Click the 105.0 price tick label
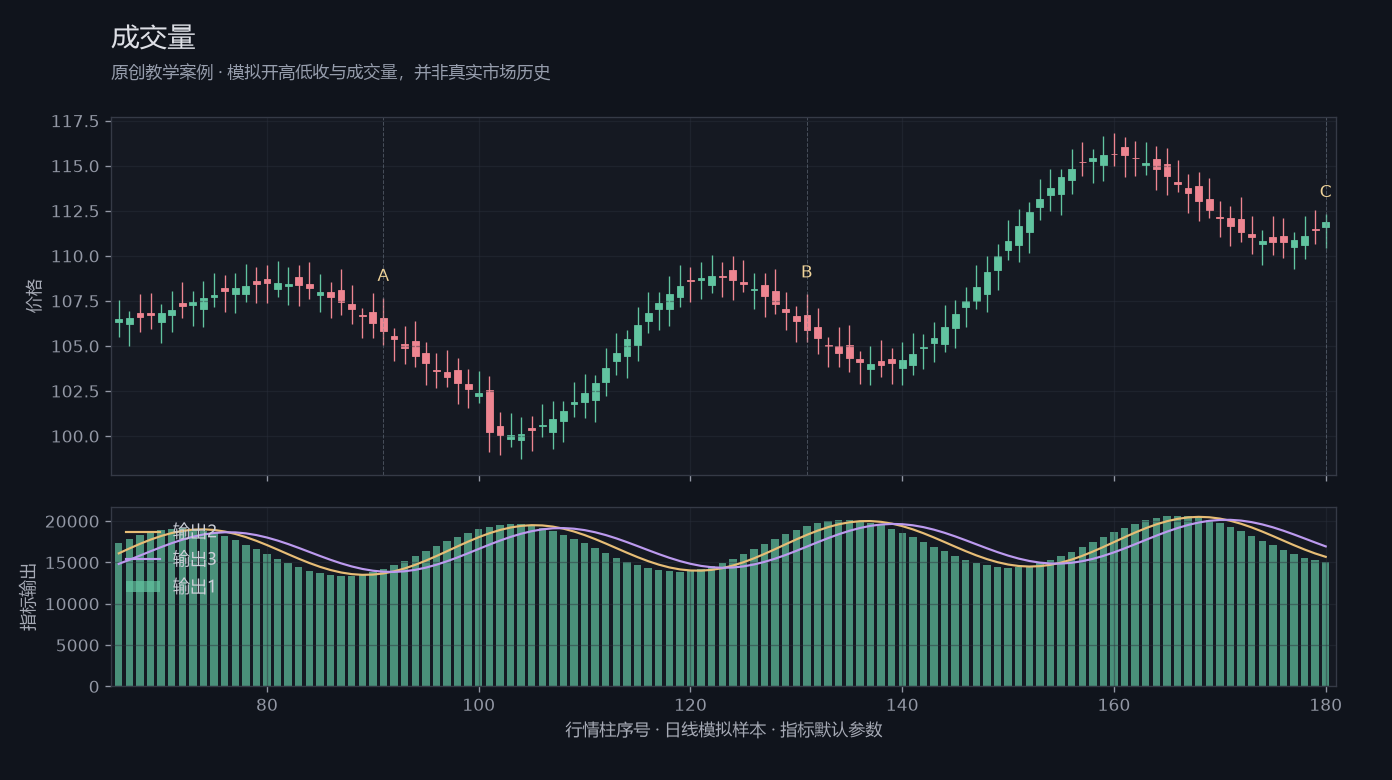Screen dimensions: 1392x780 [75, 346]
